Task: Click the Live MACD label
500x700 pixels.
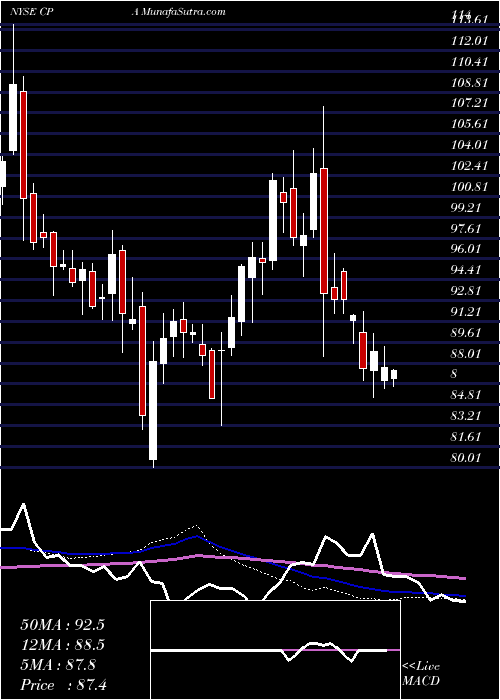Action: pos(421,674)
